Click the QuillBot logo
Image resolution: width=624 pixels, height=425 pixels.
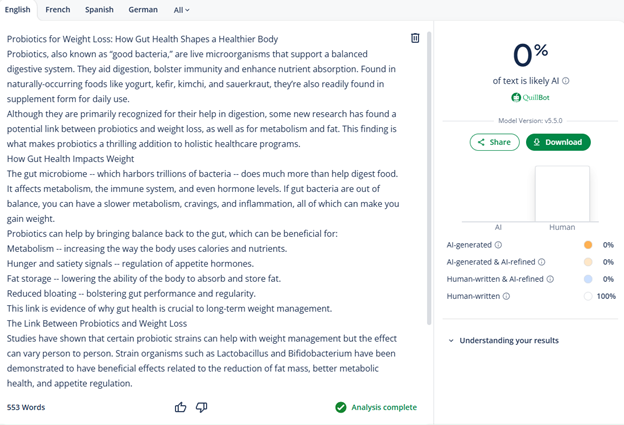[x=530, y=97]
